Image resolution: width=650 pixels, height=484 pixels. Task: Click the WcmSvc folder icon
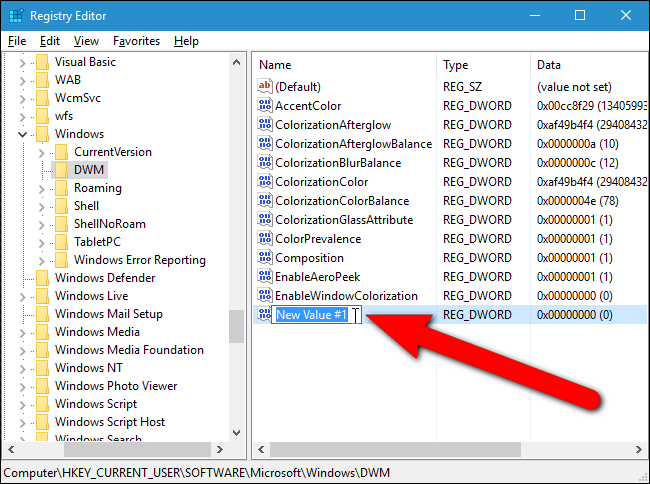coord(42,98)
